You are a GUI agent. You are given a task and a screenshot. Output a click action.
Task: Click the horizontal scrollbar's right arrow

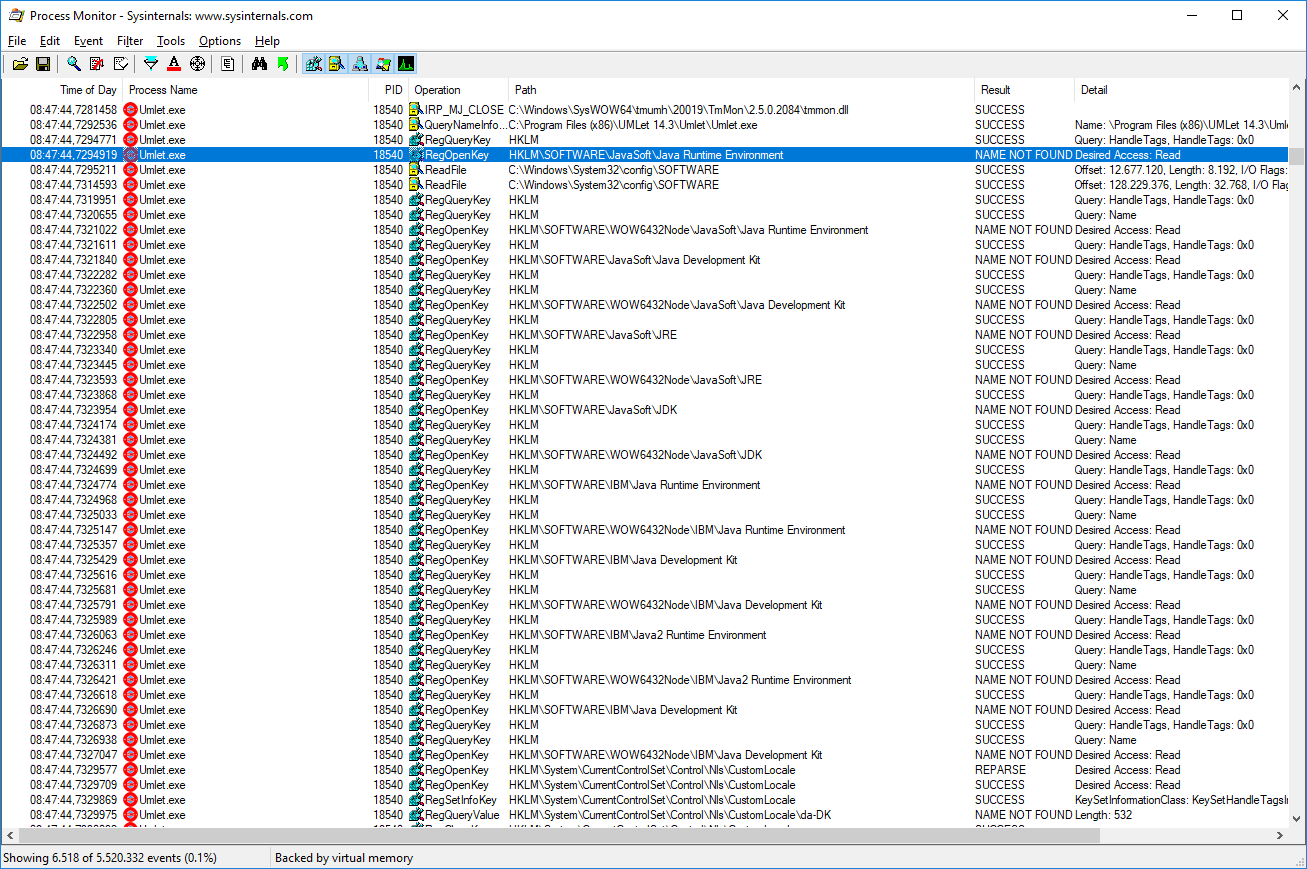click(1280, 836)
